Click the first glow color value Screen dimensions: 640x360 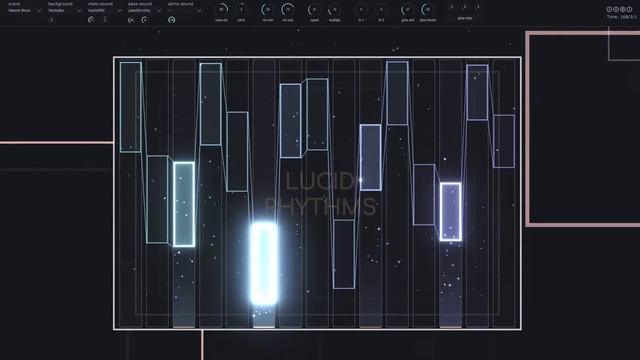451,7
